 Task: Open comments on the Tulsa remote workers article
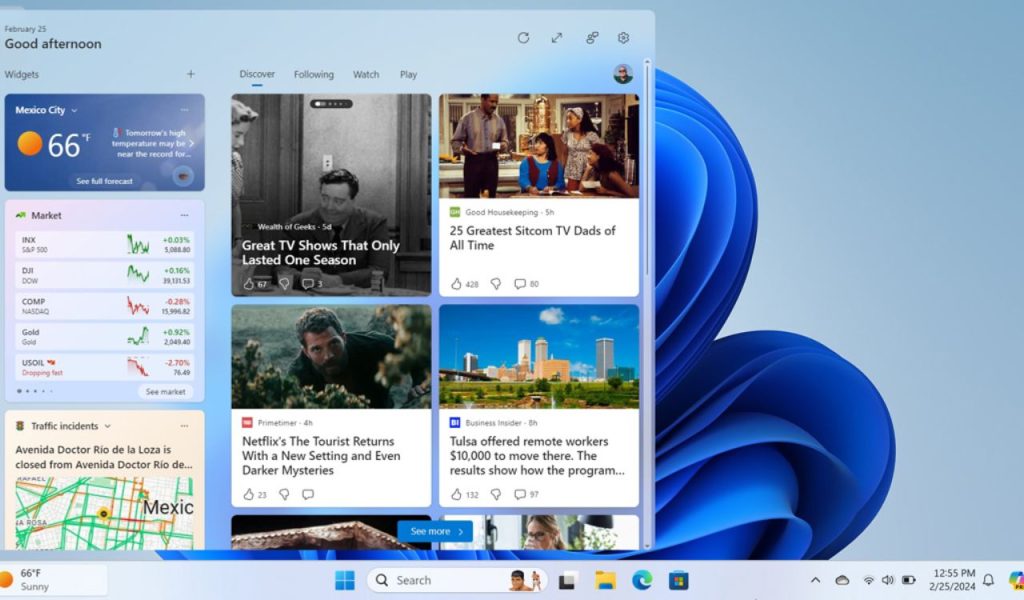point(522,494)
